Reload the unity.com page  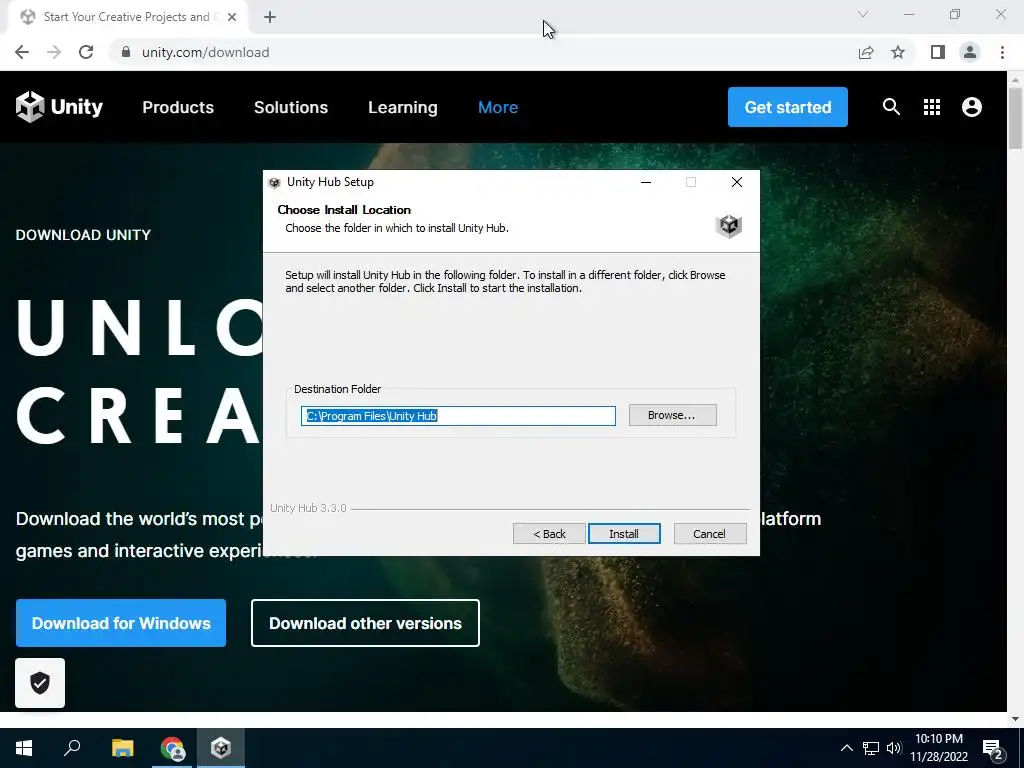pos(86,52)
